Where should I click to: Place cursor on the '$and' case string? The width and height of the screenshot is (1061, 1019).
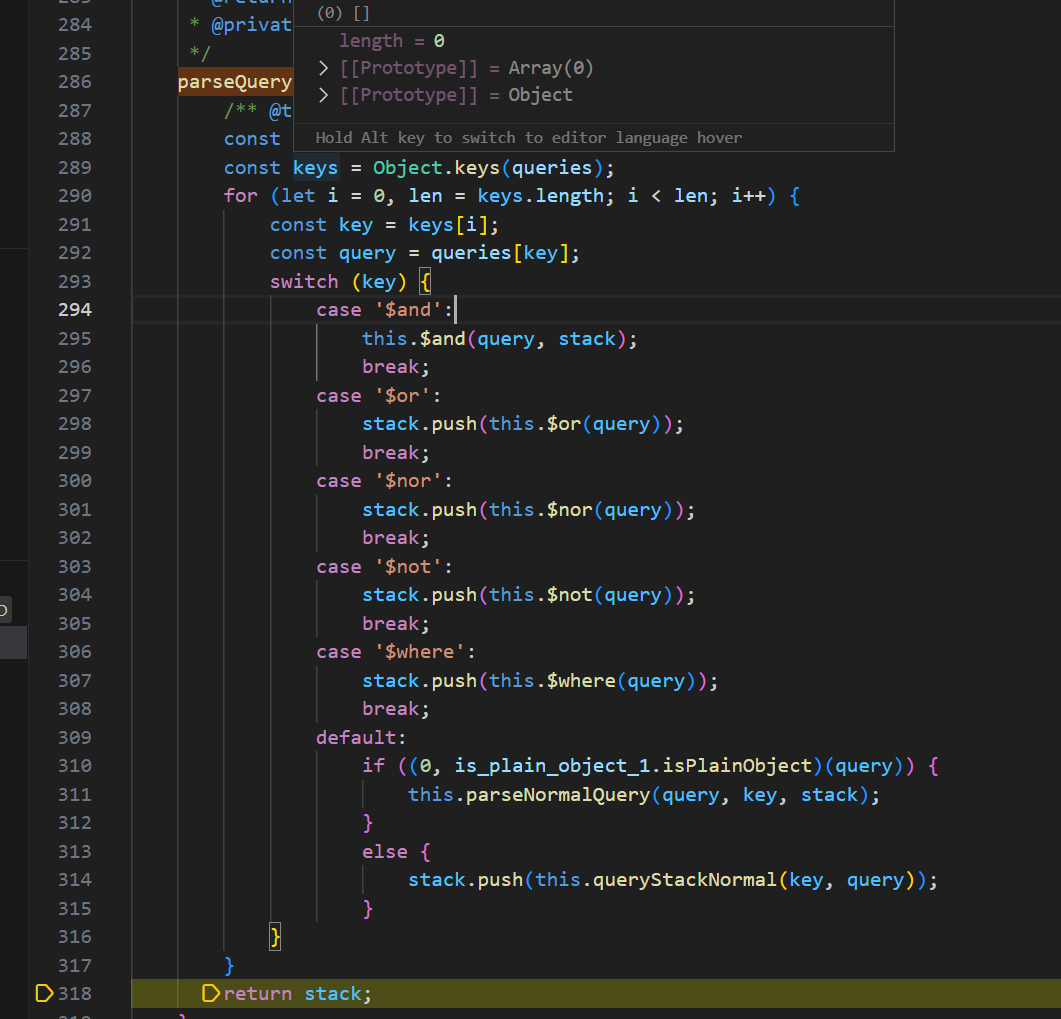pyautogui.click(x=408, y=310)
